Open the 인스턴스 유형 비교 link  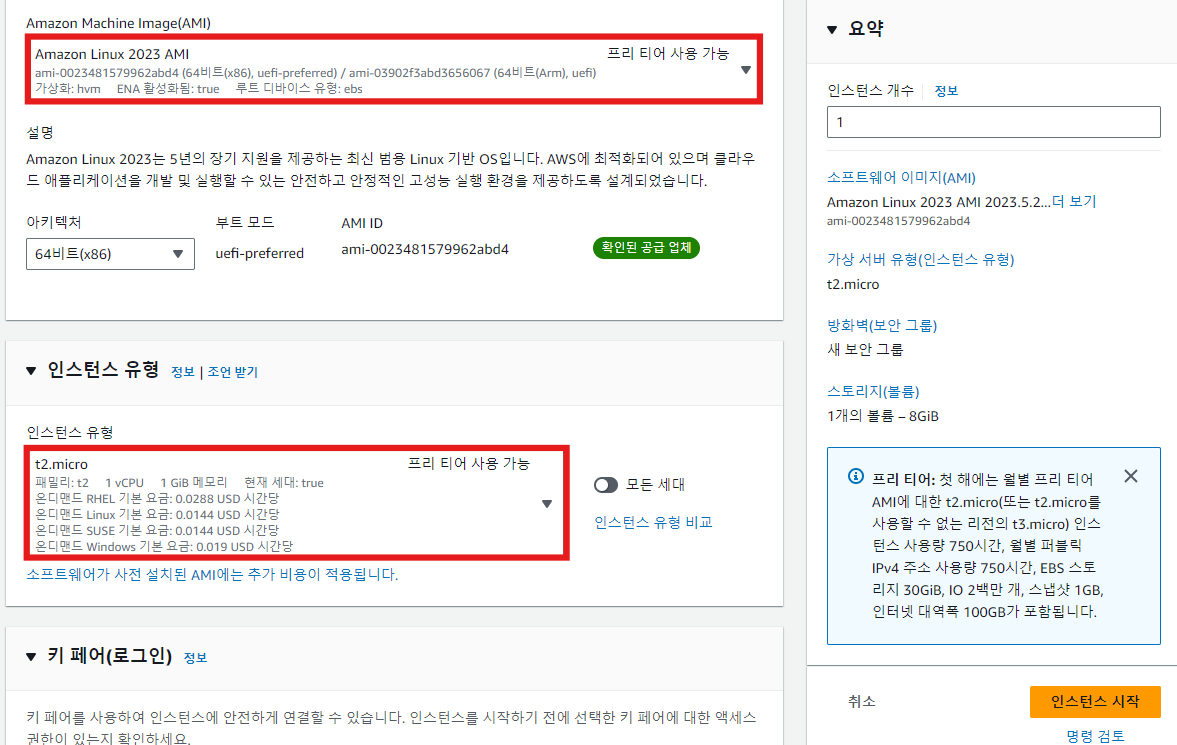(653, 523)
